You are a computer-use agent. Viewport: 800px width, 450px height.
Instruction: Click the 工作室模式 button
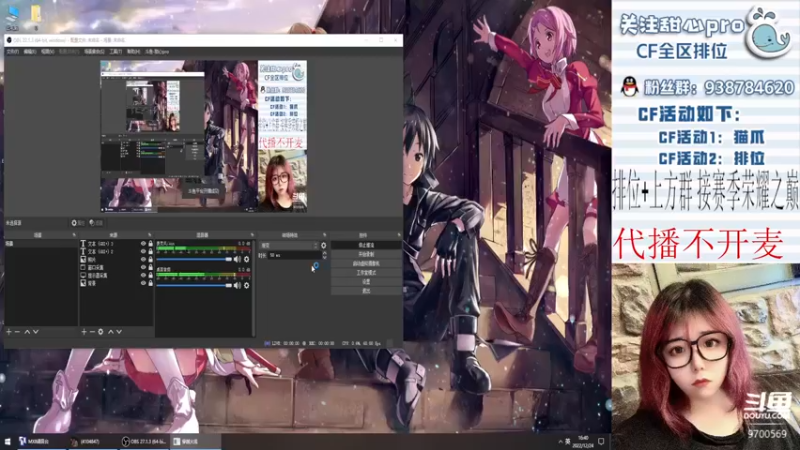pos(366,272)
